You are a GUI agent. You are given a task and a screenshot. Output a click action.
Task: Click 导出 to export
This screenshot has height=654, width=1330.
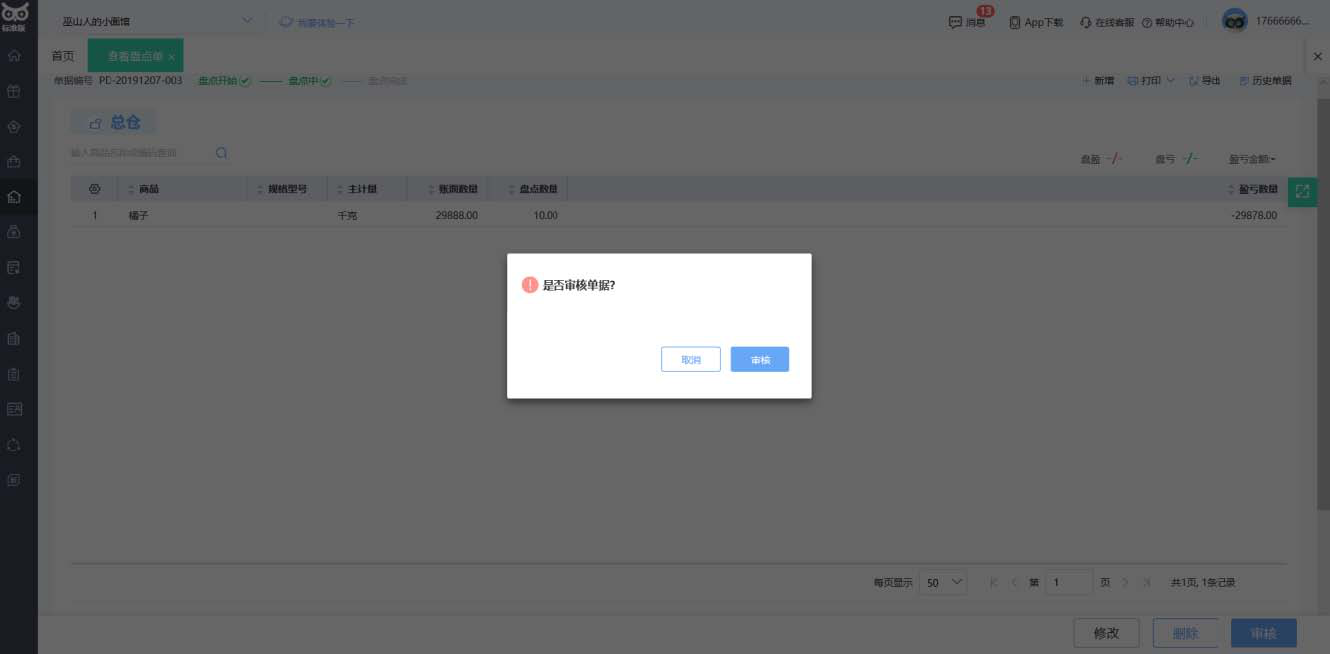1205,80
